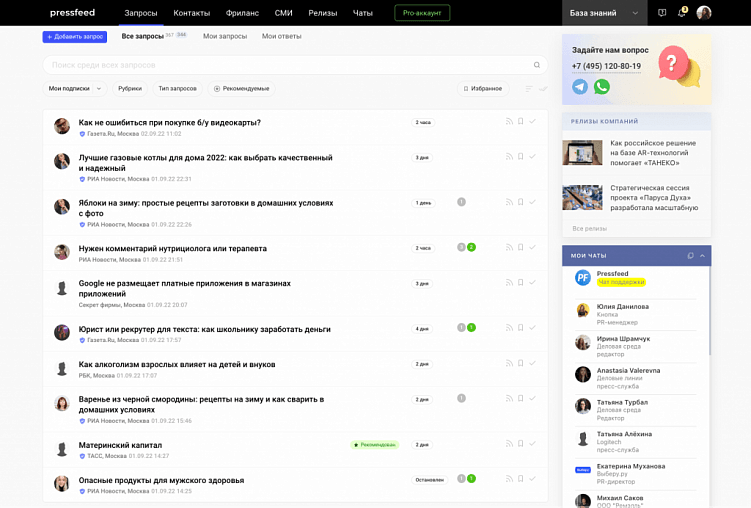
Task: Mark Яблоки на зиму request checkmark
Action: click(x=532, y=202)
